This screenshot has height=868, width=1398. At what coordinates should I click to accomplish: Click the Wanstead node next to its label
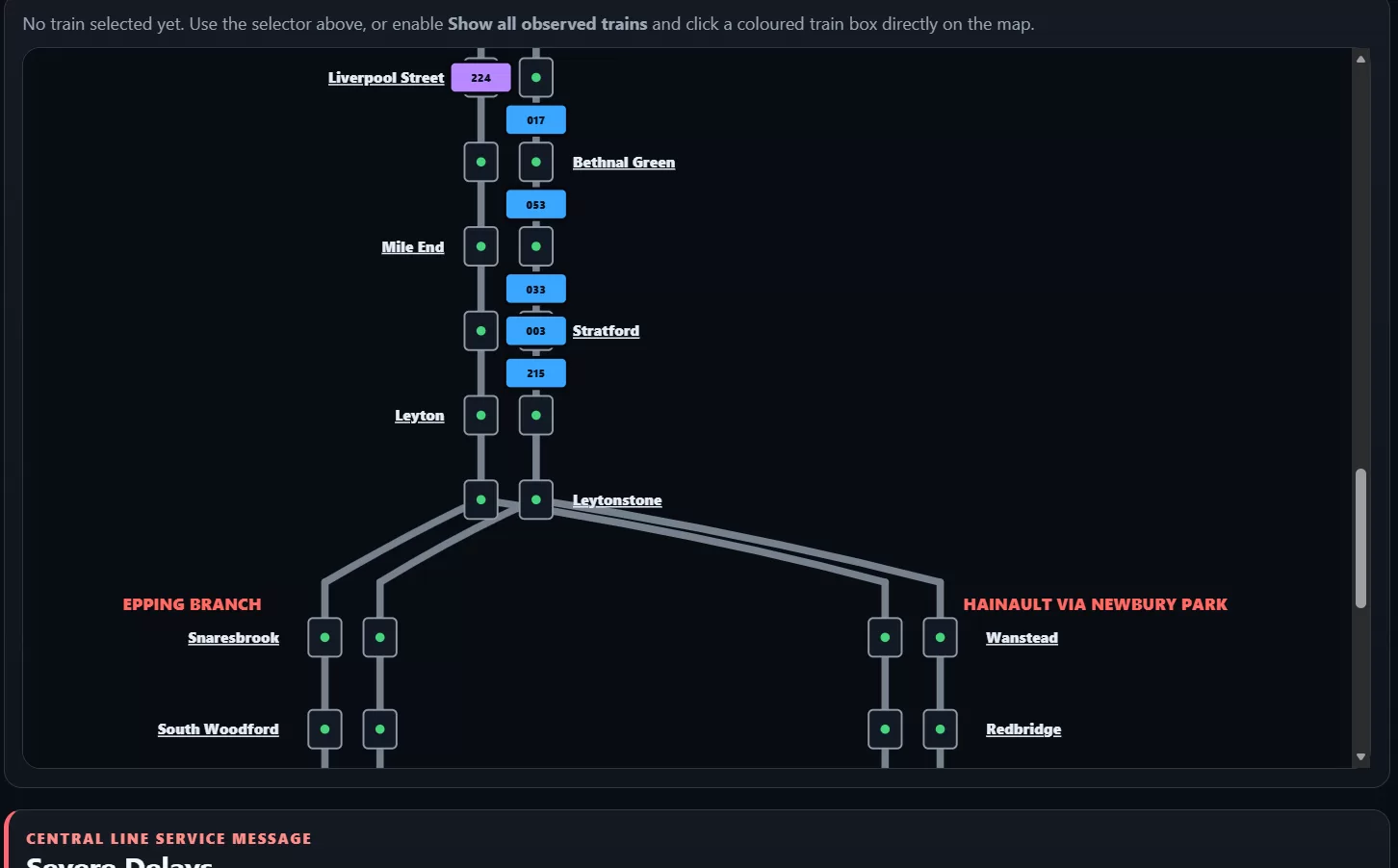click(x=941, y=638)
